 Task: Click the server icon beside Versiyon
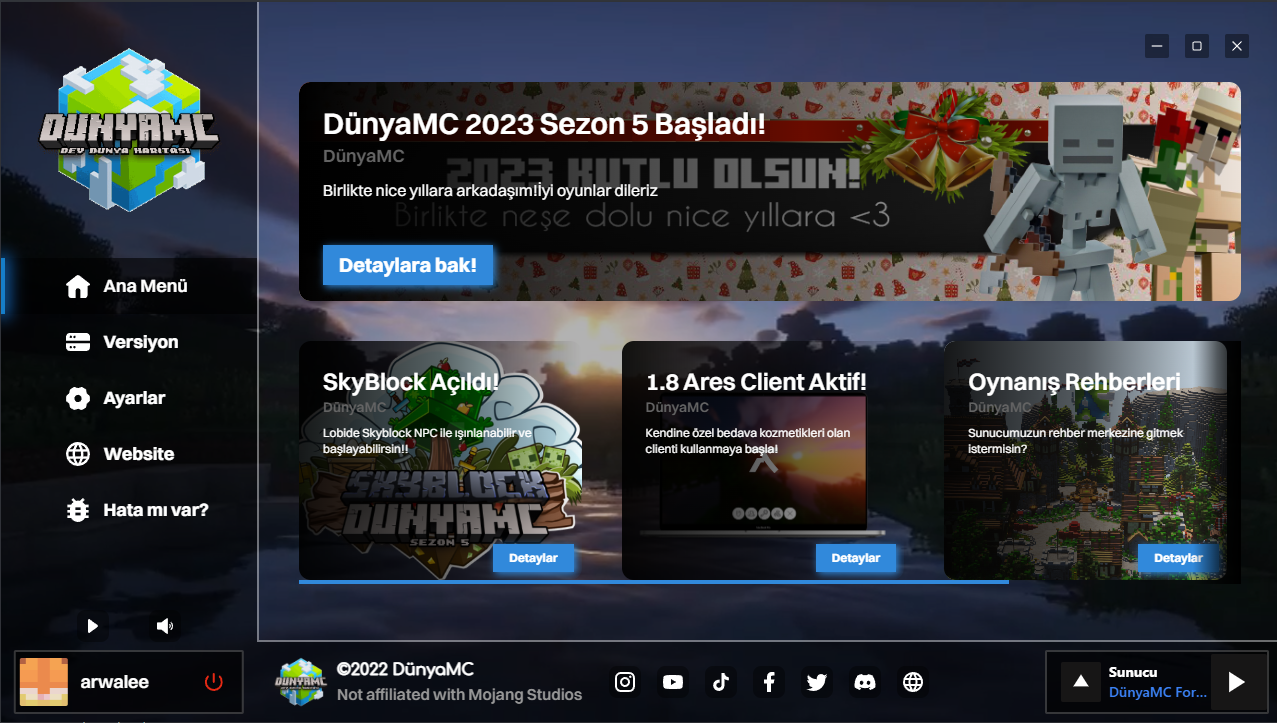78,342
